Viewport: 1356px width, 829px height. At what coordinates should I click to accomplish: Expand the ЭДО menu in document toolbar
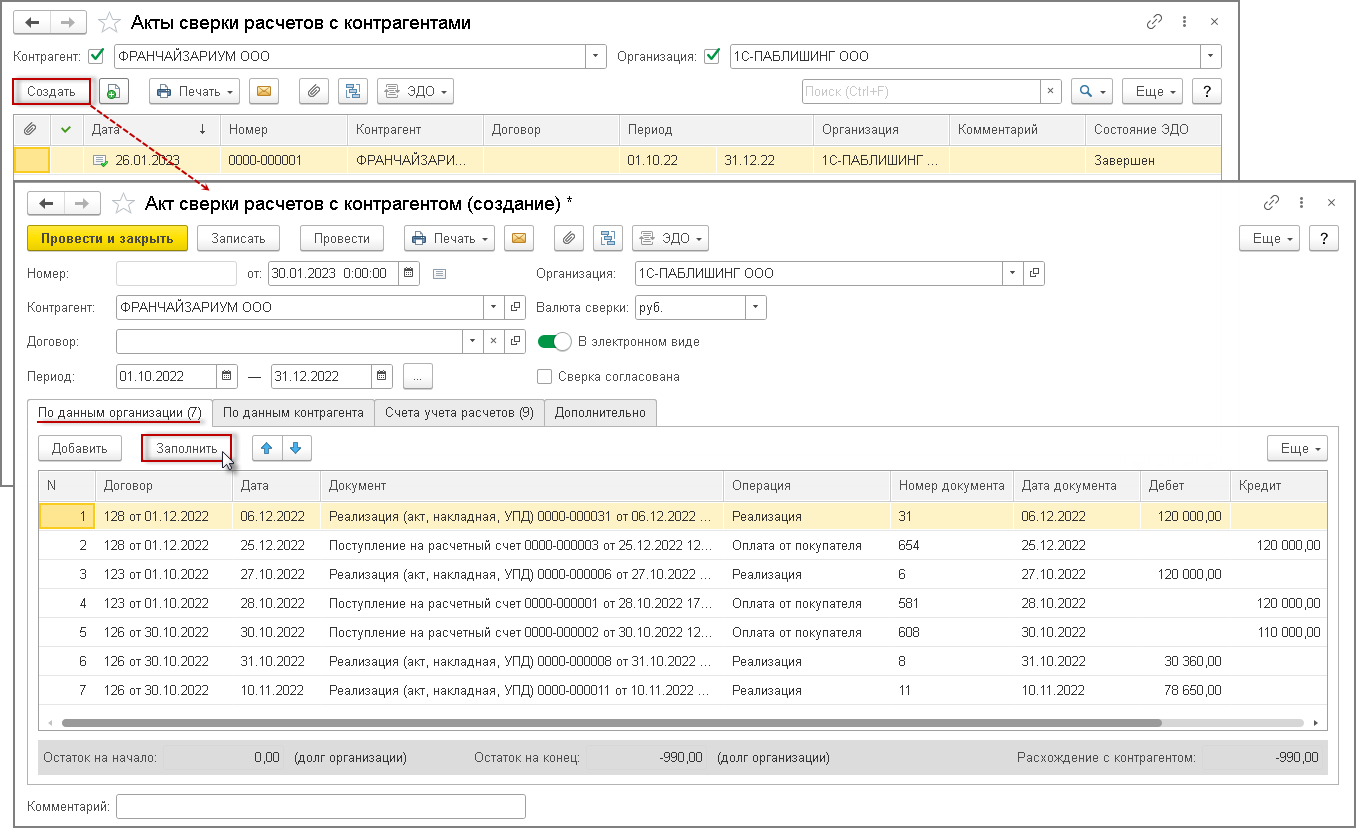[x=670, y=239]
